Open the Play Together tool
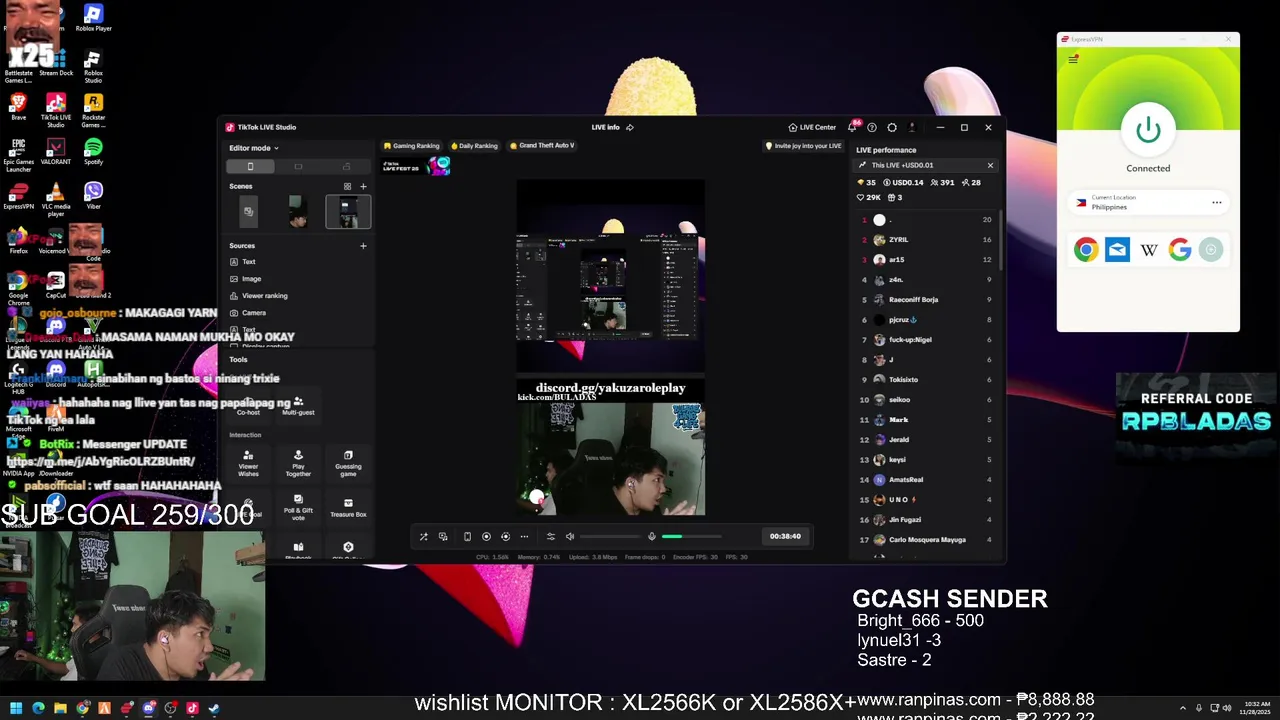 coord(298,463)
